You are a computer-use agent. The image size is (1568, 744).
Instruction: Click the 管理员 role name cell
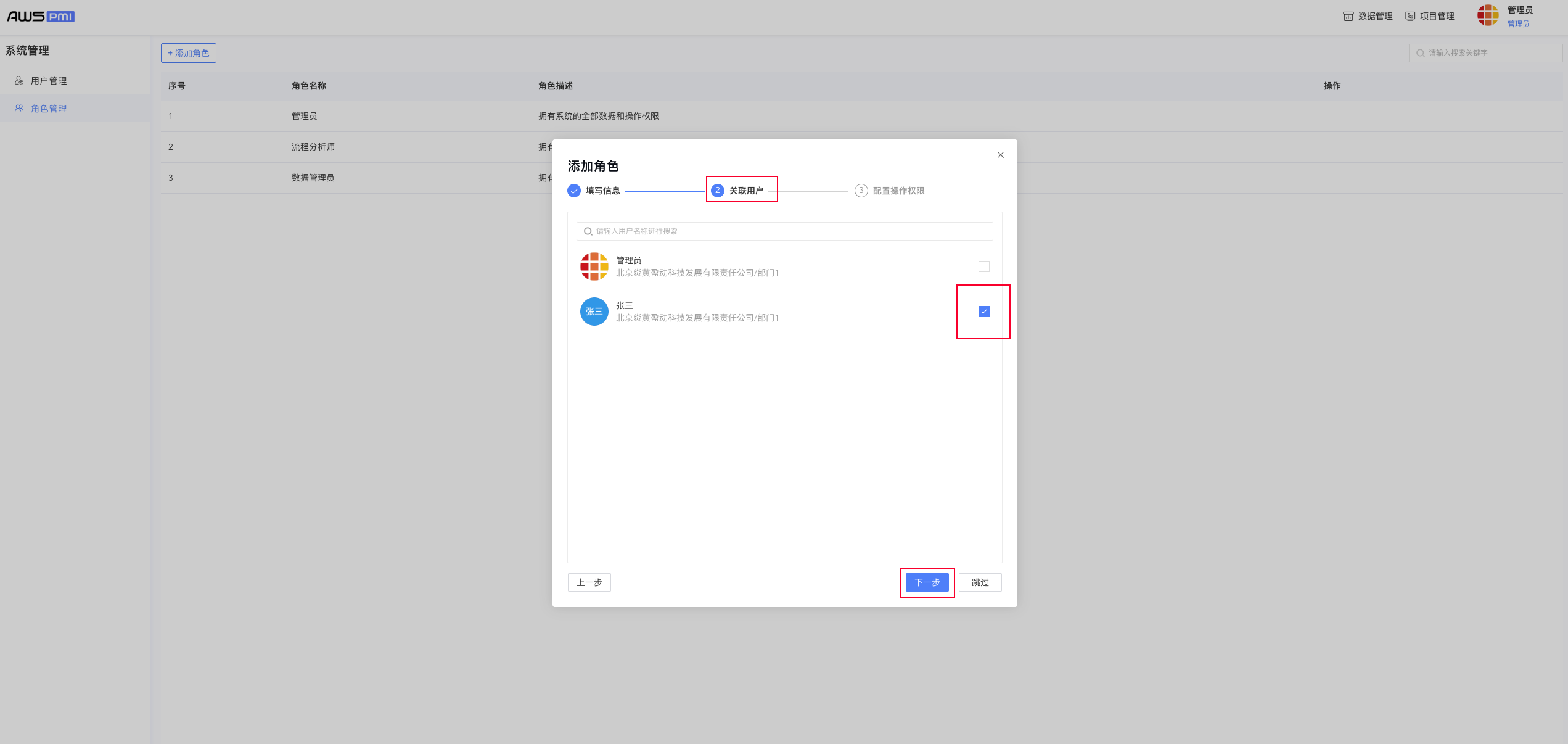pos(305,116)
